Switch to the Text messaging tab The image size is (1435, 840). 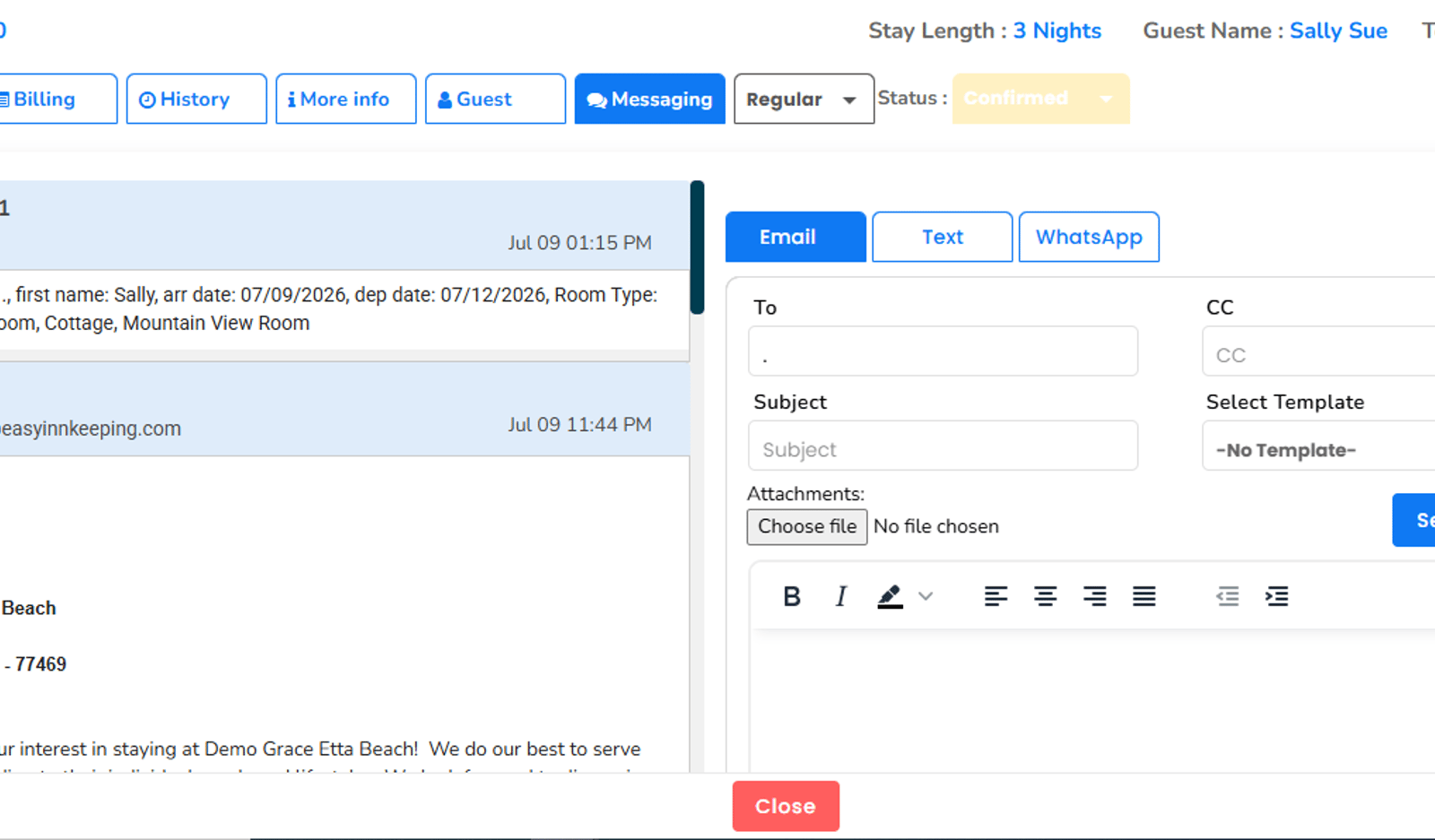click(x=942, y=237)
